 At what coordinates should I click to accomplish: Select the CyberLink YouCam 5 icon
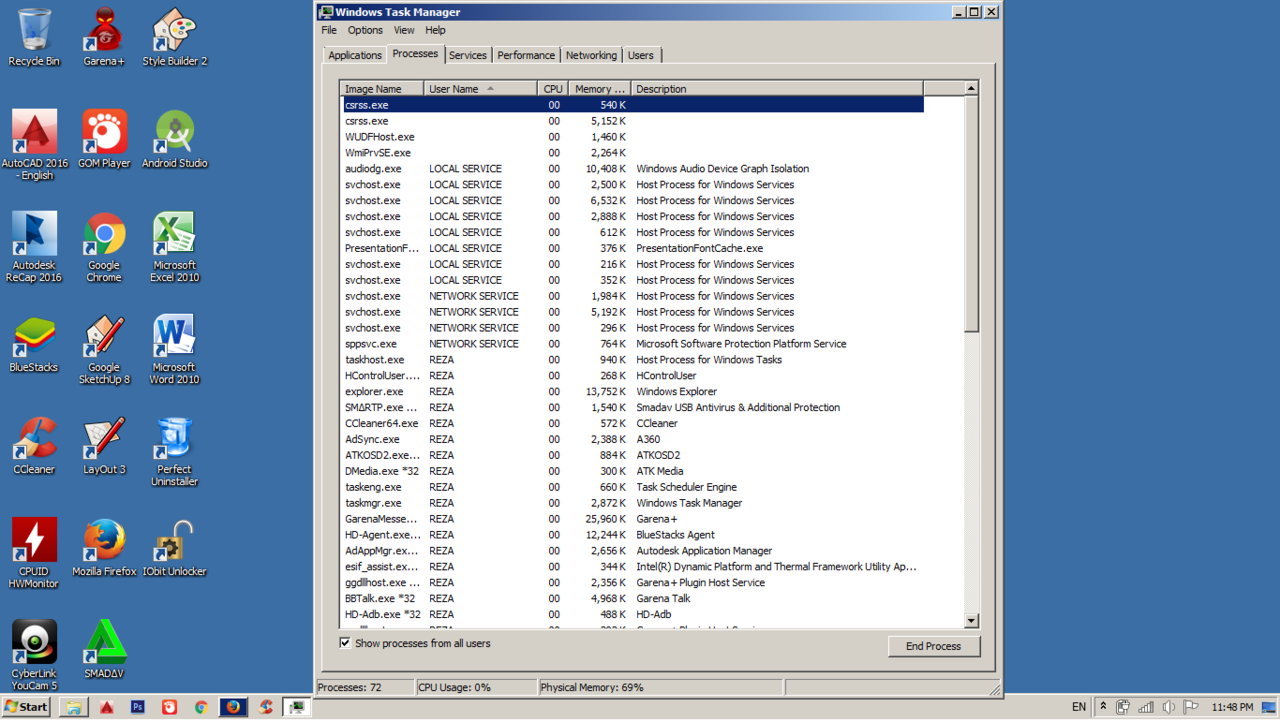click(34, 655)
